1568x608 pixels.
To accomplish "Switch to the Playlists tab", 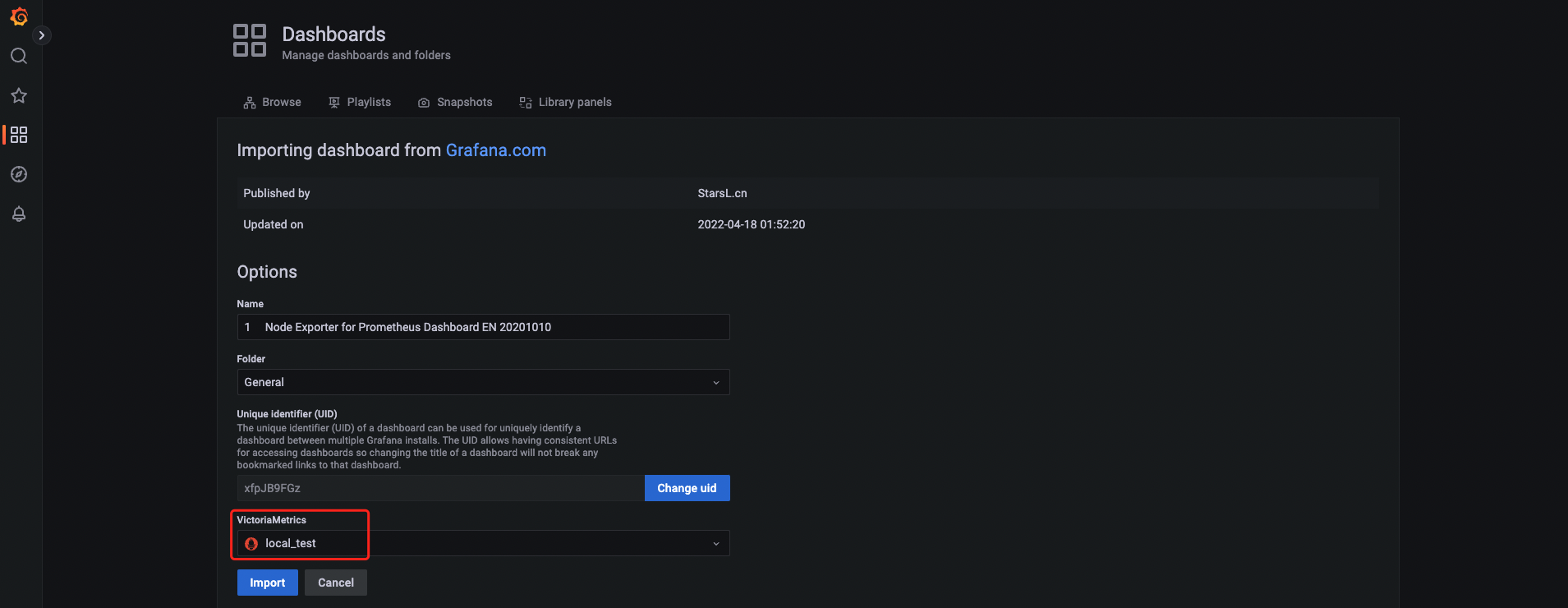I will (360, 103).
